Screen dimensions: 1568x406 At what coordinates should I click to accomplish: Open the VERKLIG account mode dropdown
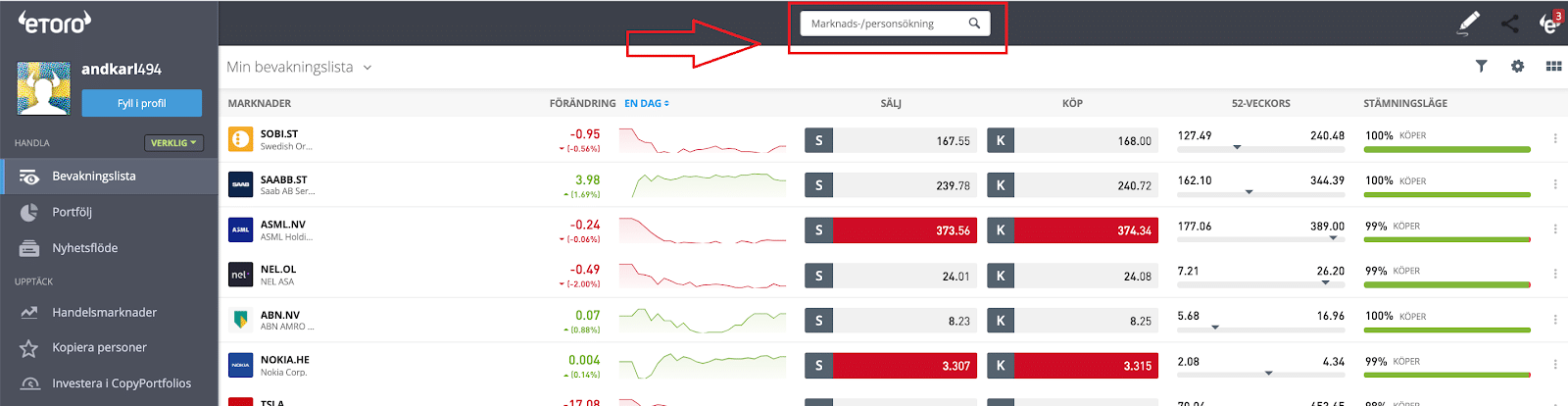(x=173, y=143)
